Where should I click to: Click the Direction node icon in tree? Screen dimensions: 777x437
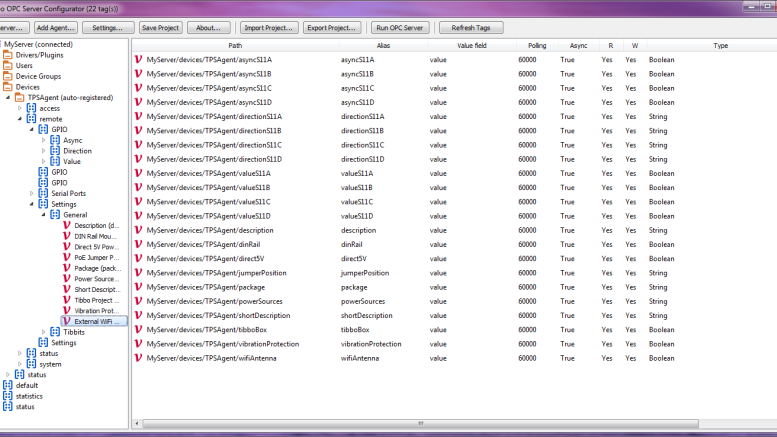click(x=55, y=151)
